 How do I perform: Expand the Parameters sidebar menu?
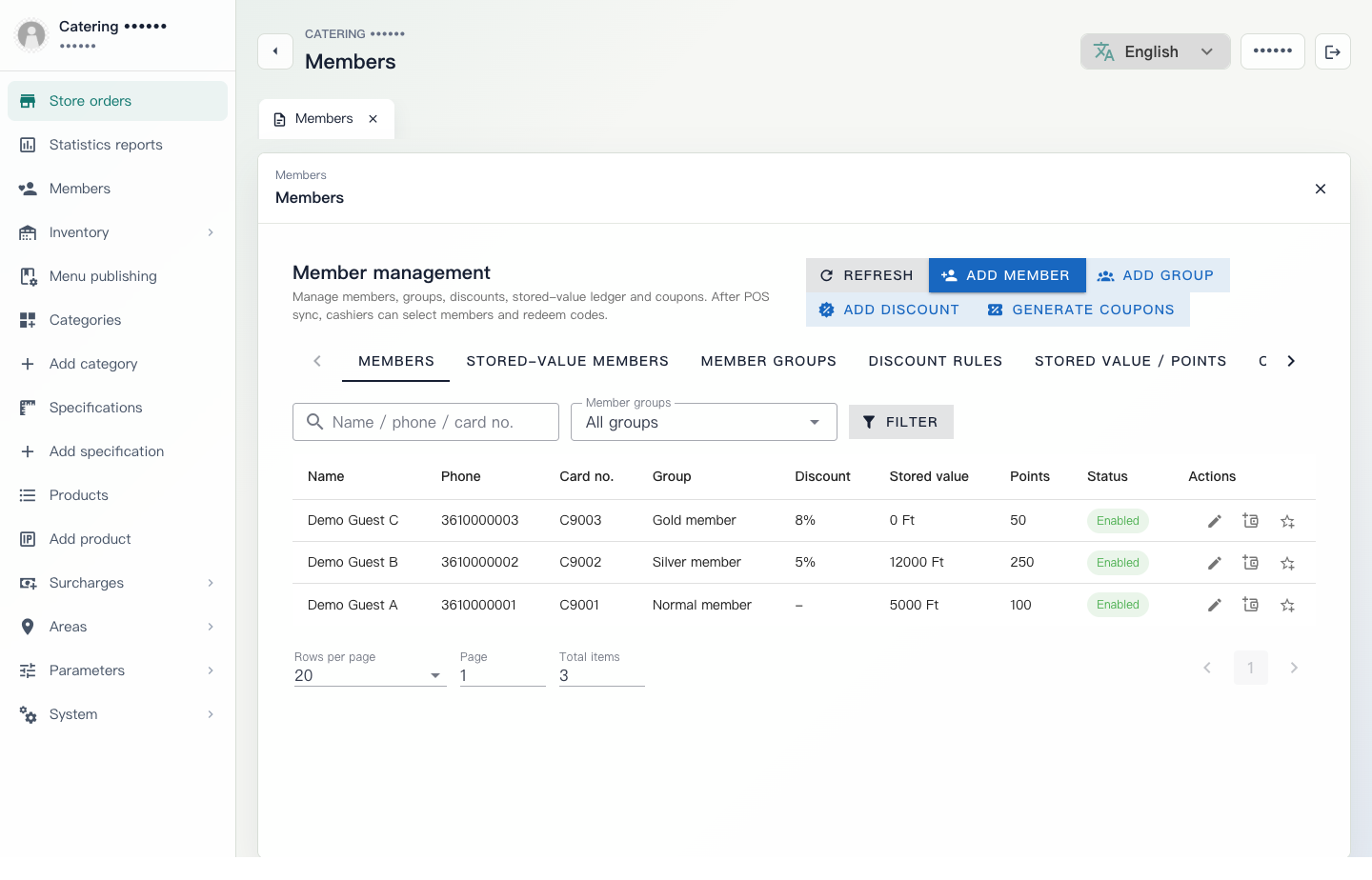(x=117, y=670)
